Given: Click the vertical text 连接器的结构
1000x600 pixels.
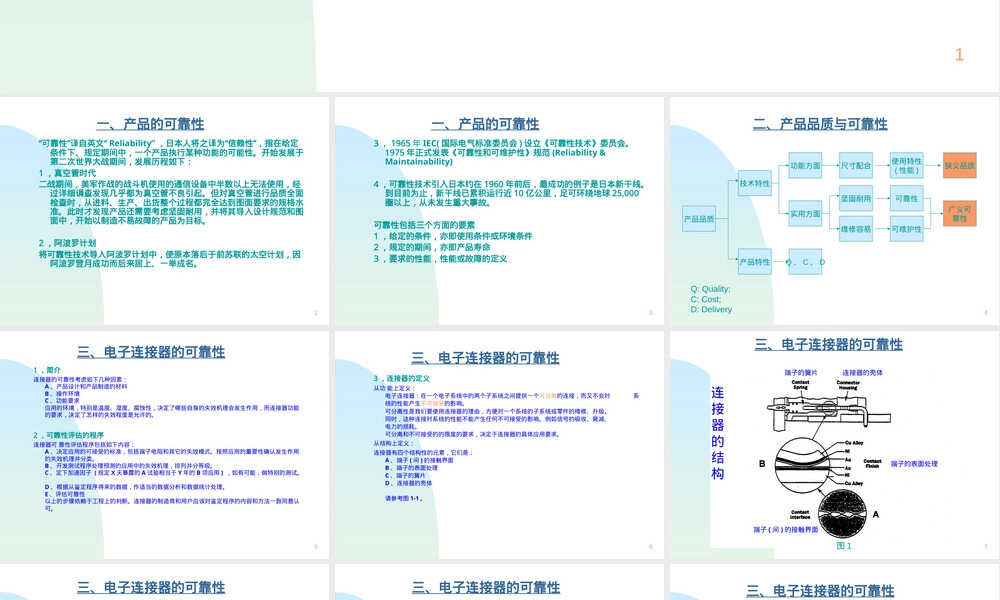Looking at the screenshot, I should [717, 433].
